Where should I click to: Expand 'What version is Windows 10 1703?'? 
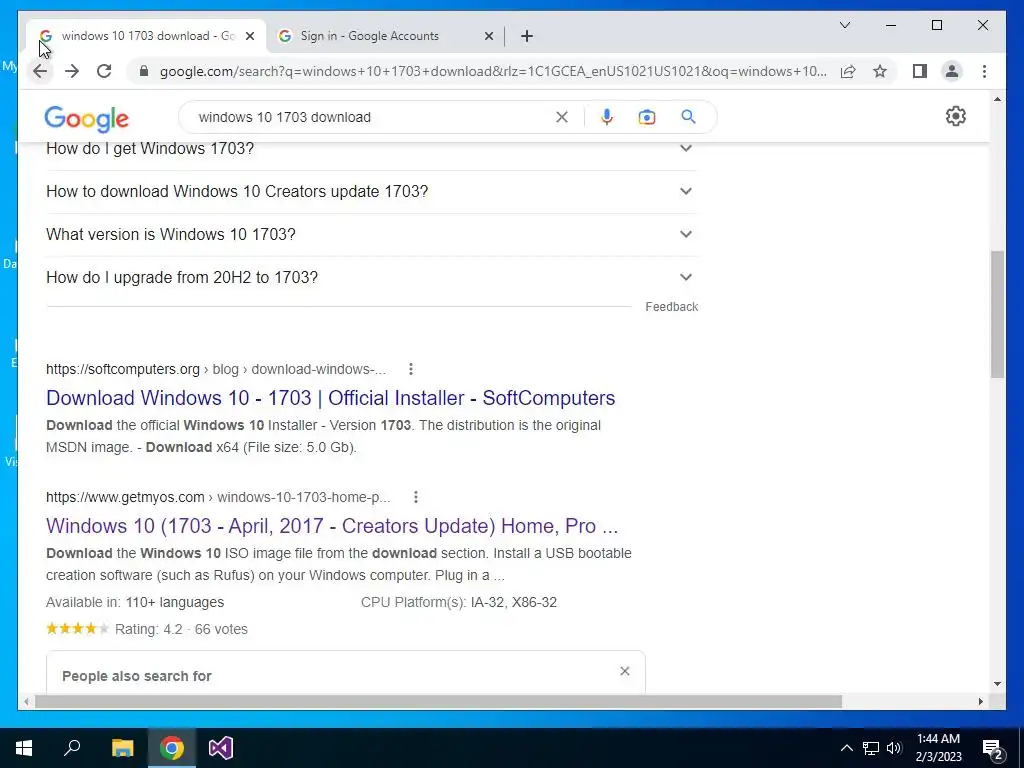(370, 234)
